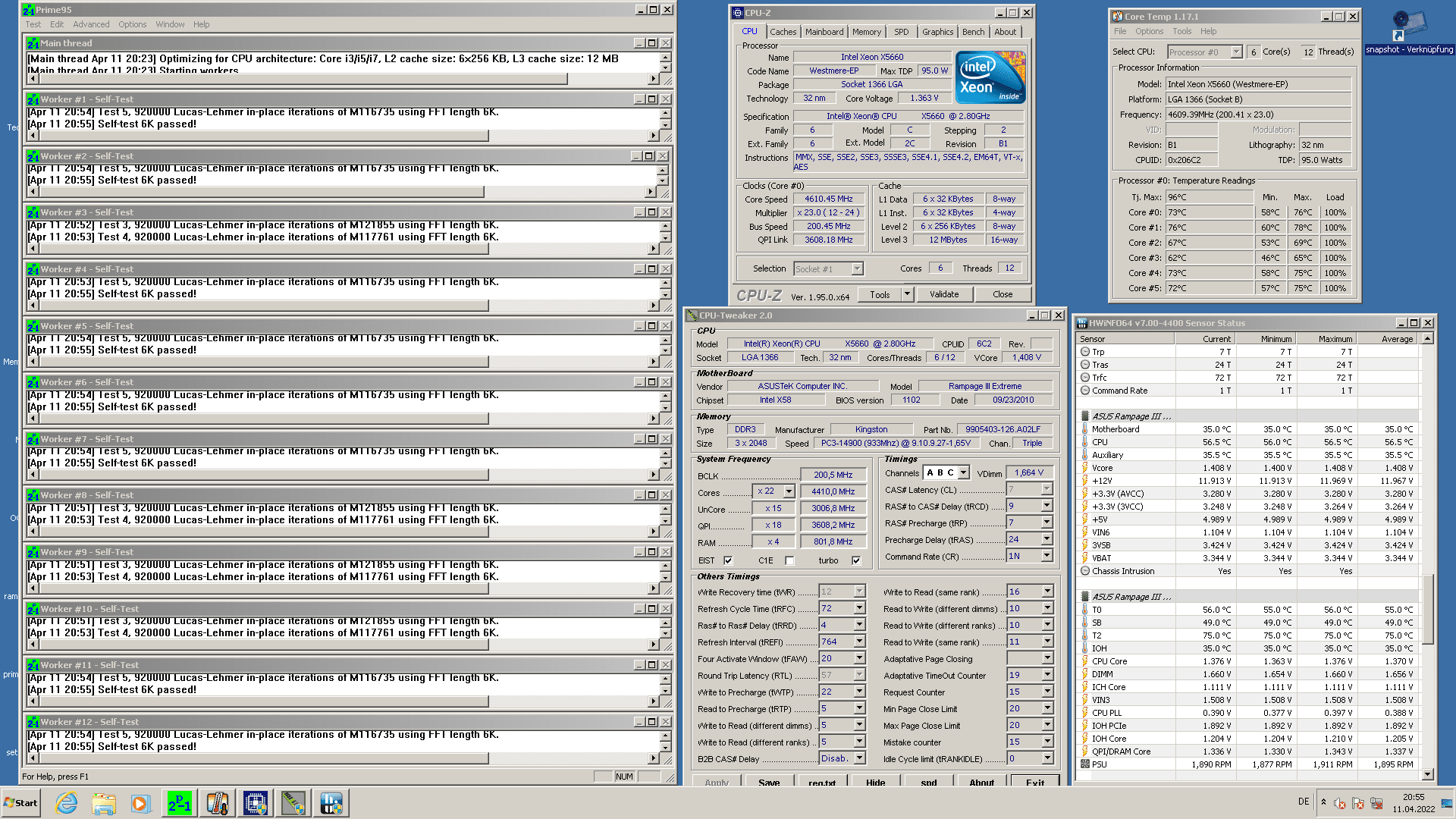Click the Worker #12 Self-Test window icon
The width and height of the screenshot is (1456, 819).
(33, 722)
